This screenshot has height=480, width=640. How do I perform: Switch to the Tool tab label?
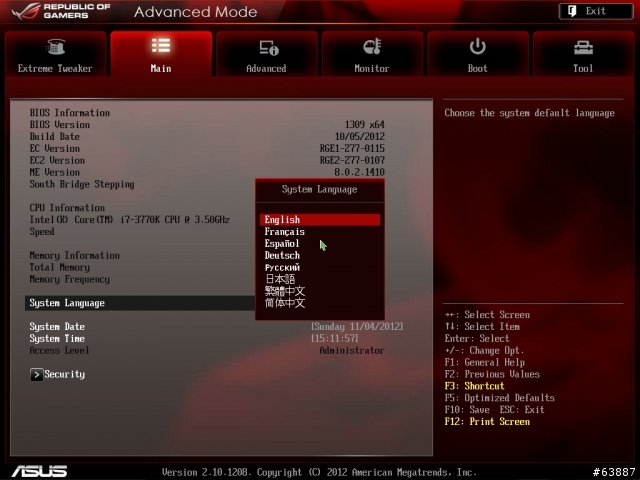(583, 69)
